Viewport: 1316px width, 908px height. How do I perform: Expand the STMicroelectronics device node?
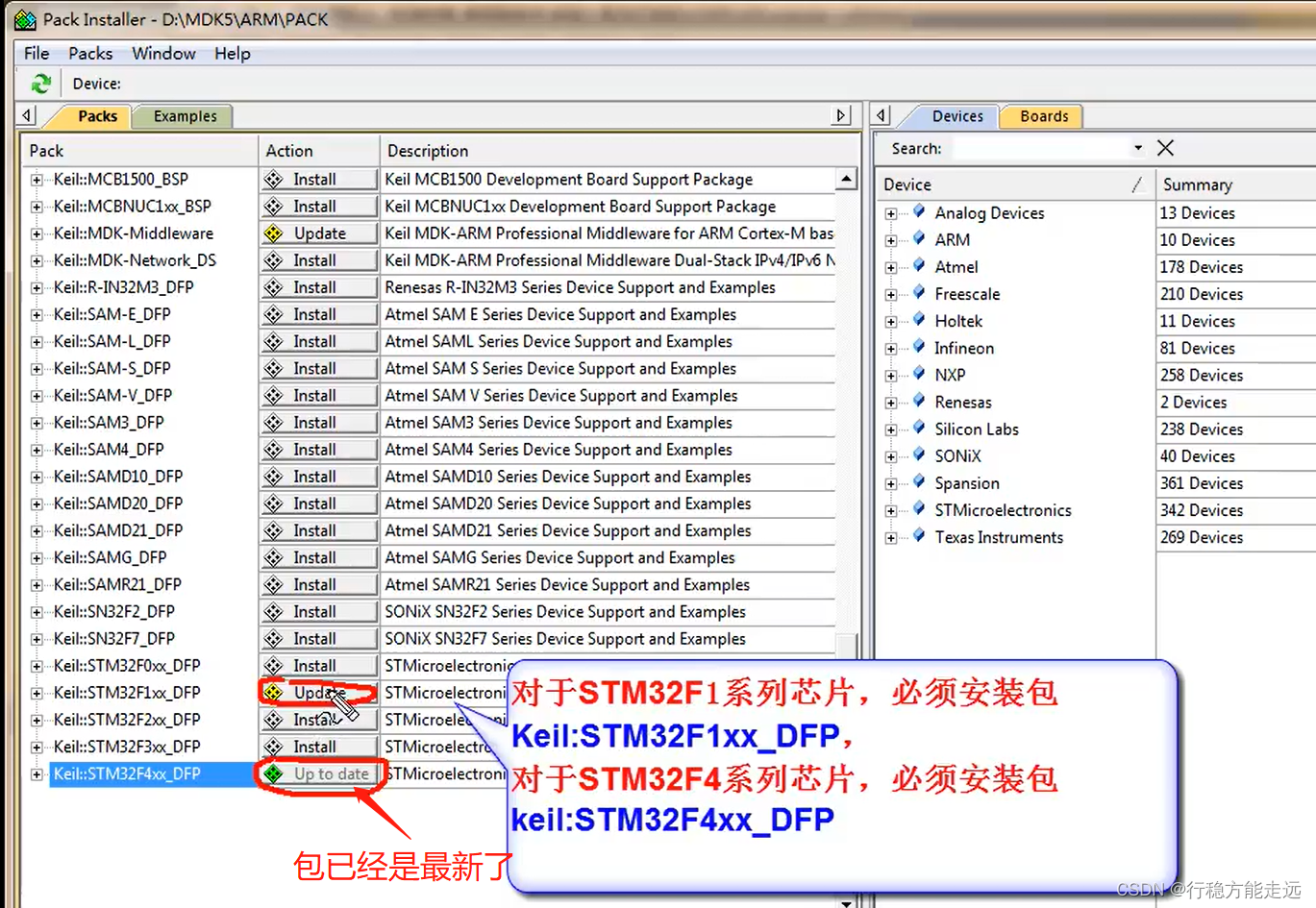point(891,511)
